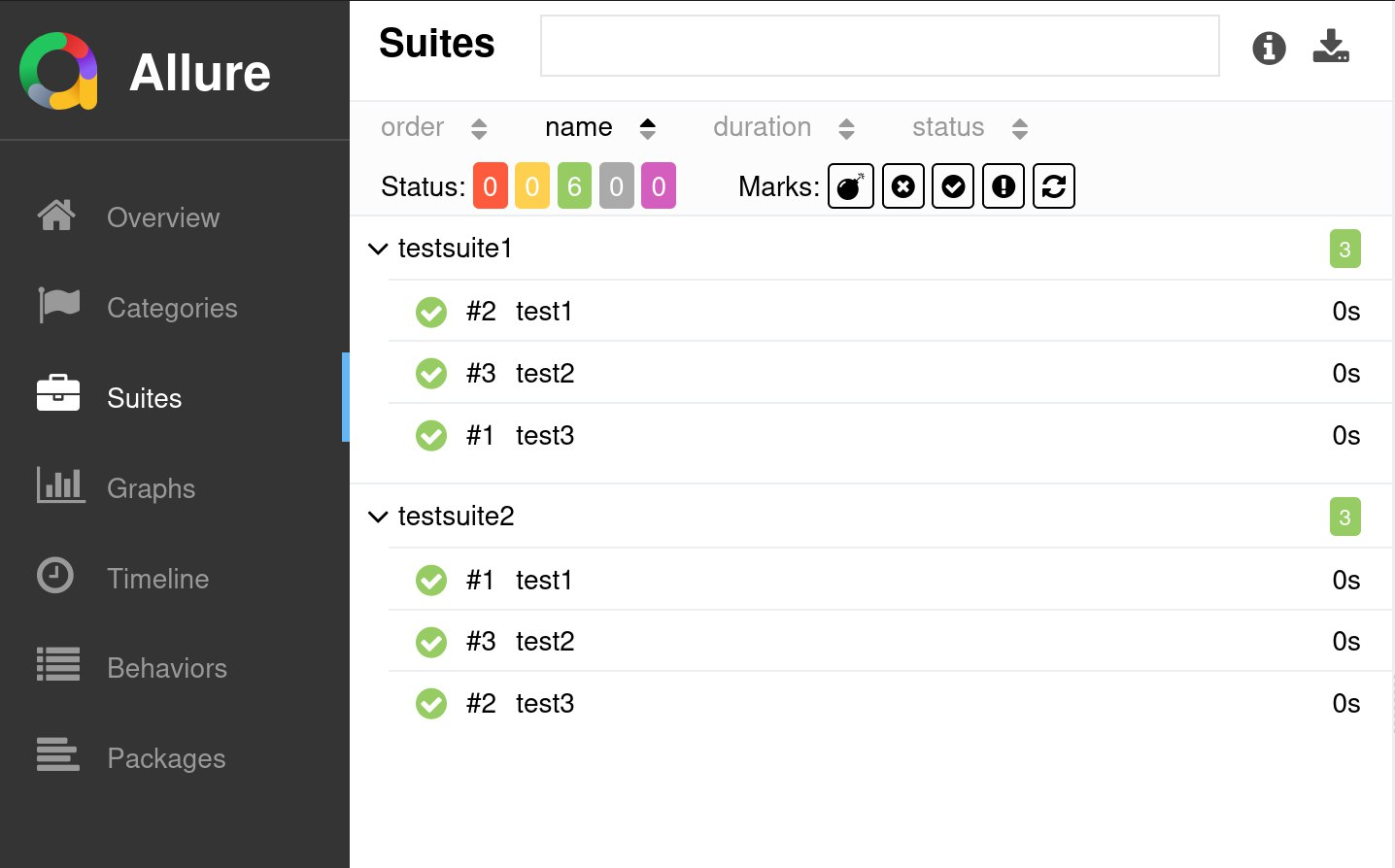This screenshot has height=868, width=1395.
Task: Click the Allure logo icon
Action: (58, 72)
